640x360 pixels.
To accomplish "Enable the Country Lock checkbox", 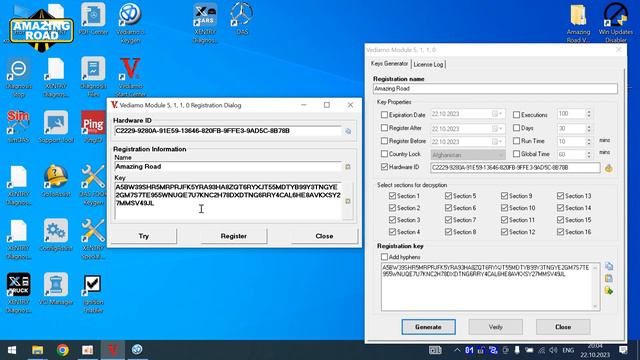I will [x=384, y=154].
